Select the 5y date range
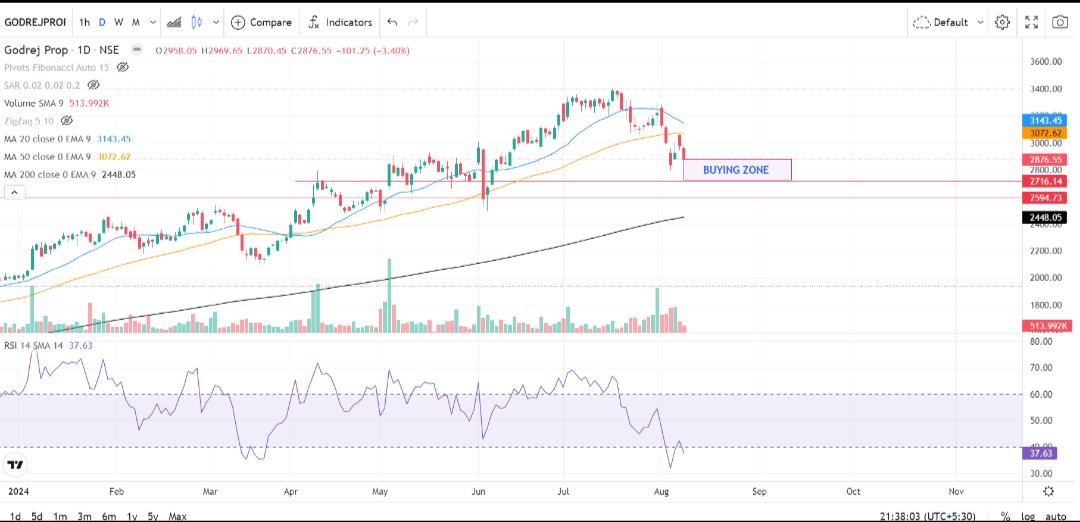Viewport: 1080px width, 522px height. 153,516
